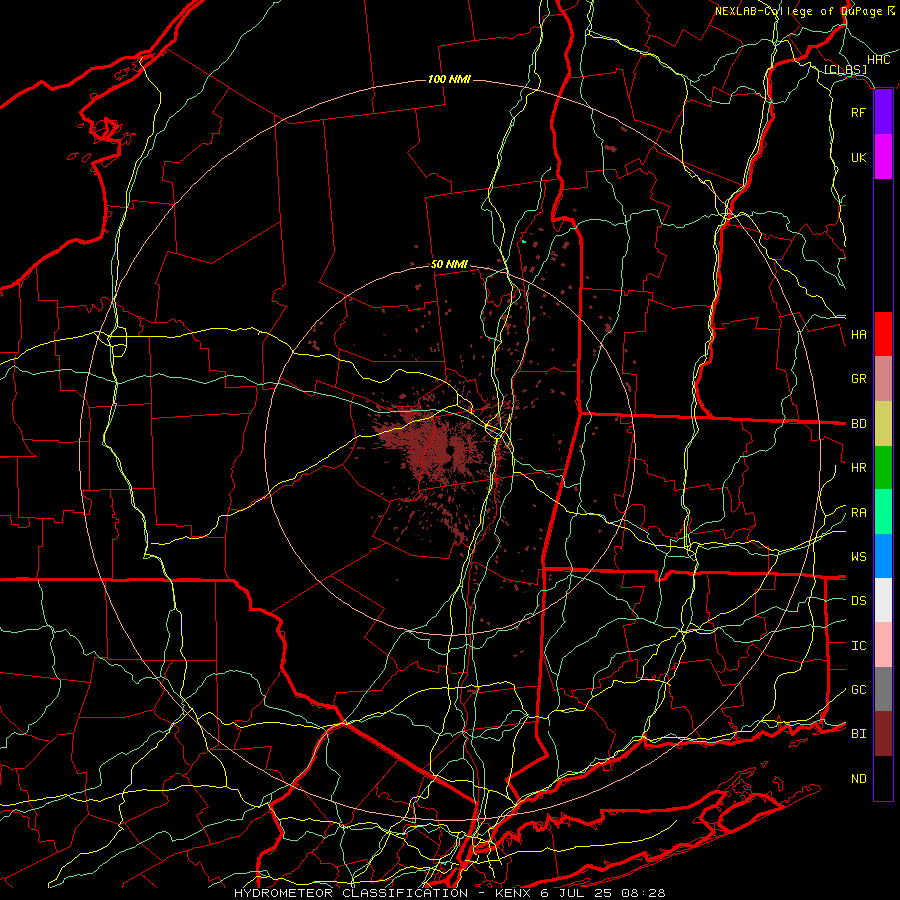This screenshot has height=900, width=900.
Task: Click the UK legend label
Action: (x=858, y=157)
